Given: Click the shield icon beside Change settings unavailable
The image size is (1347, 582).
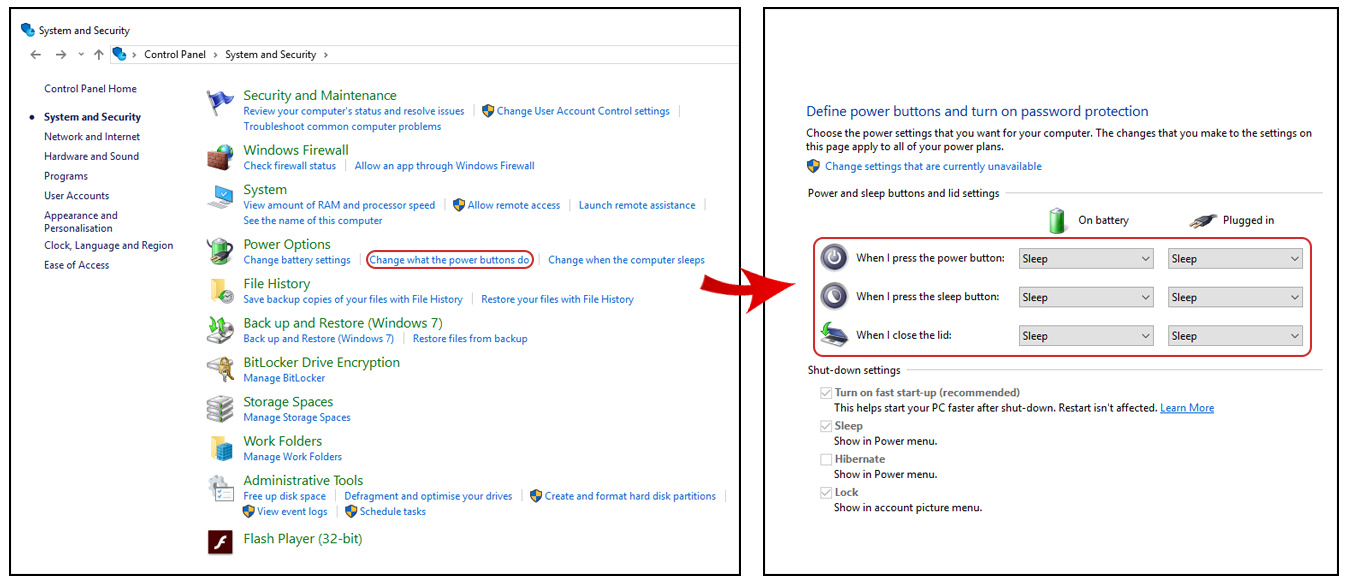Looking at the screenshot, I should pos(813,166).
